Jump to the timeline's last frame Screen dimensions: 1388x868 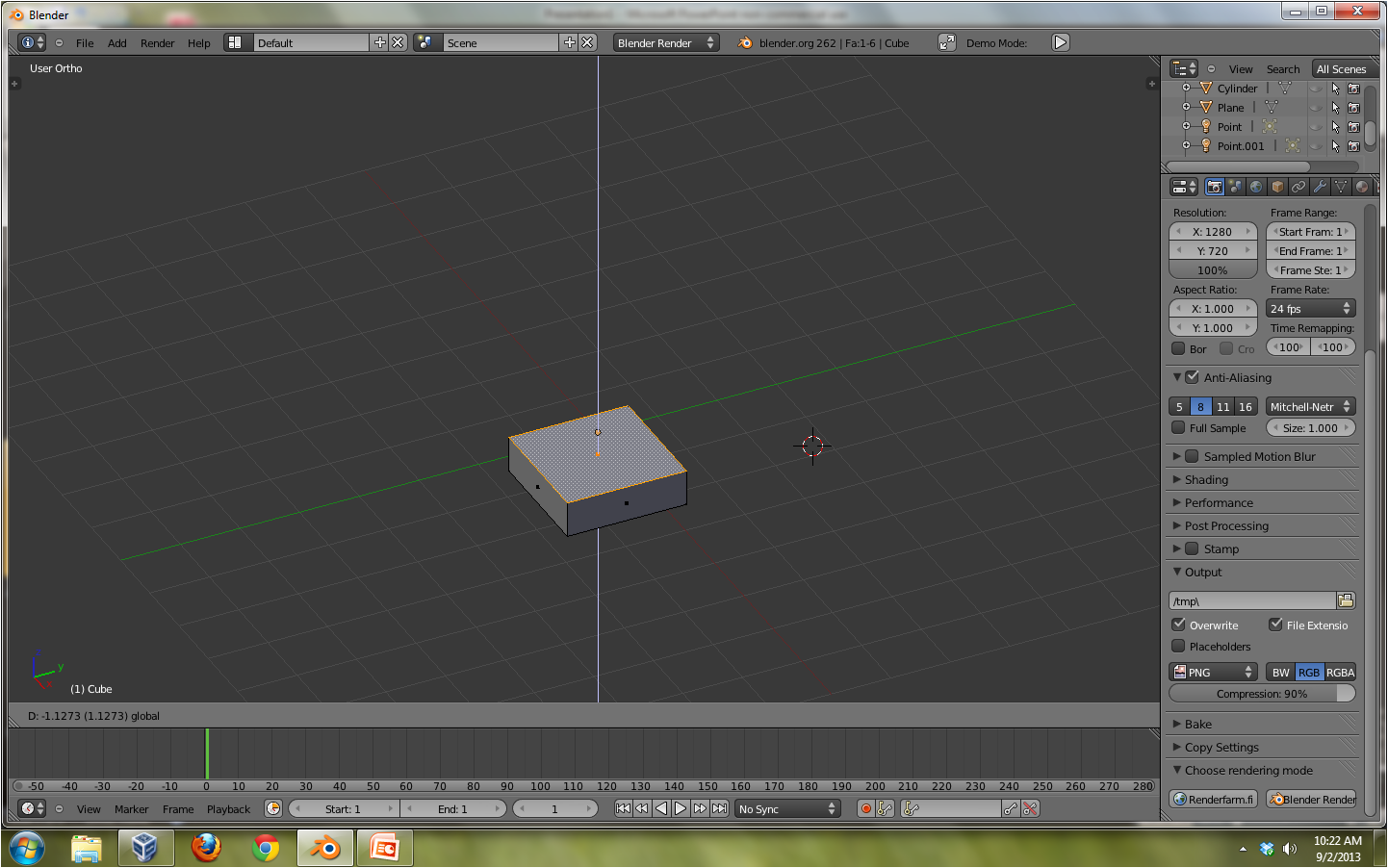[719, 808]
